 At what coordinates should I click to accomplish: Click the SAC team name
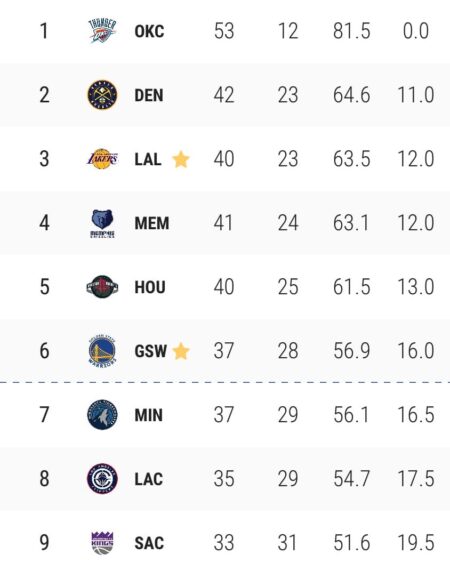(149, 543)
